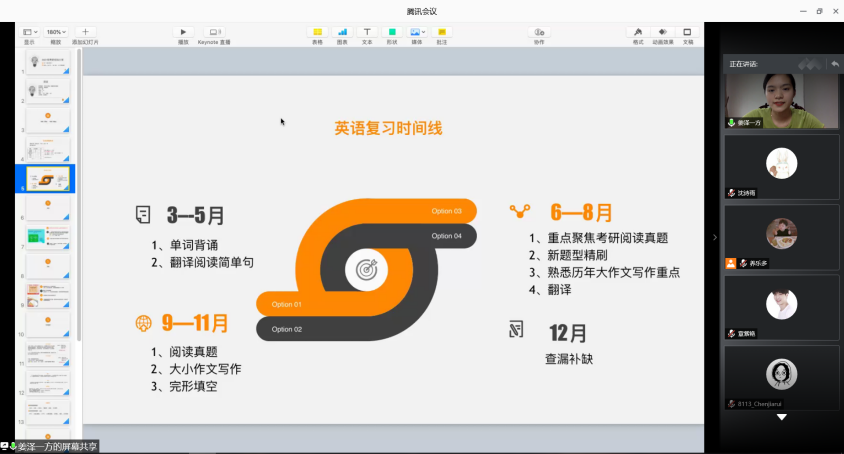Click the 英语复习时间线 slide title
The width and height of the screenshot is (844, 454).
pyautogui.click(x=388, y=129)
